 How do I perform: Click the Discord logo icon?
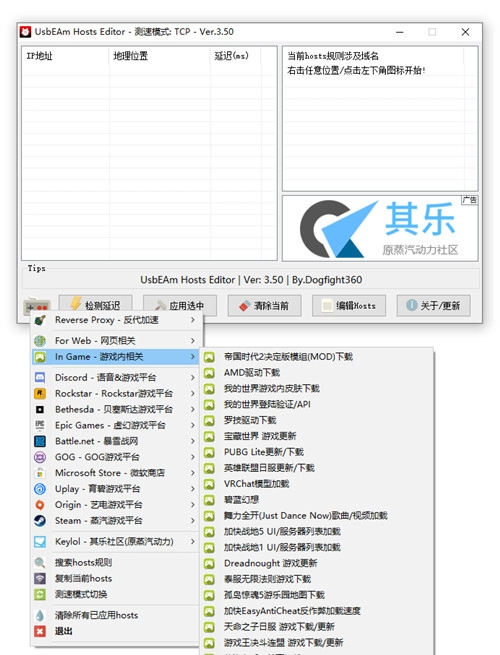click(x=40, y=378)
